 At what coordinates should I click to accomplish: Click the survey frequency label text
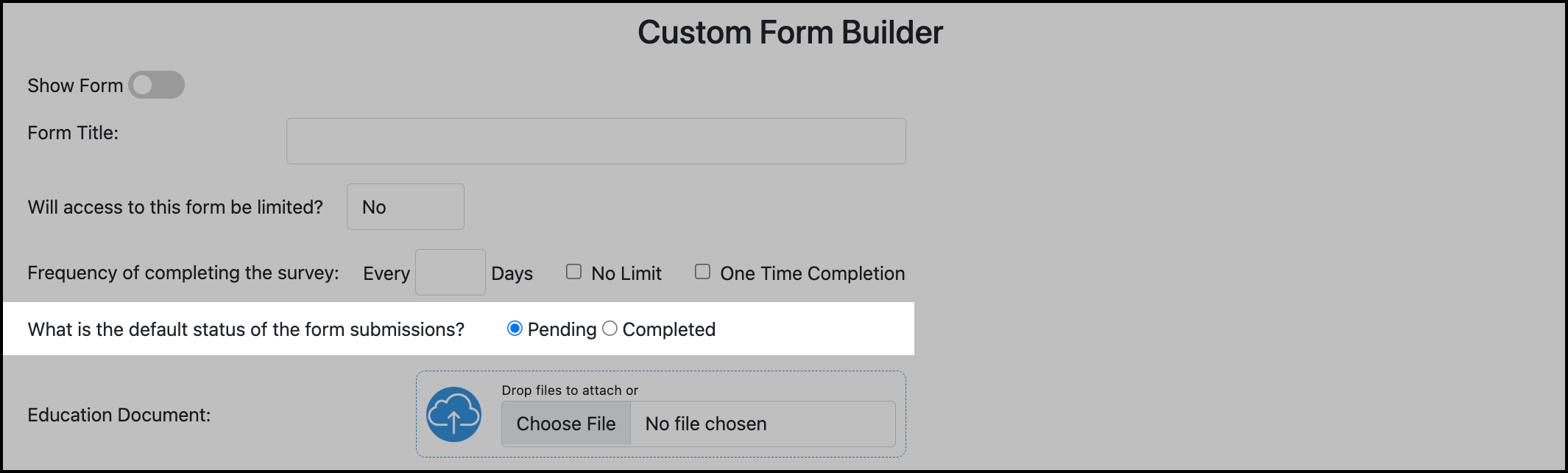coord(183,273)
